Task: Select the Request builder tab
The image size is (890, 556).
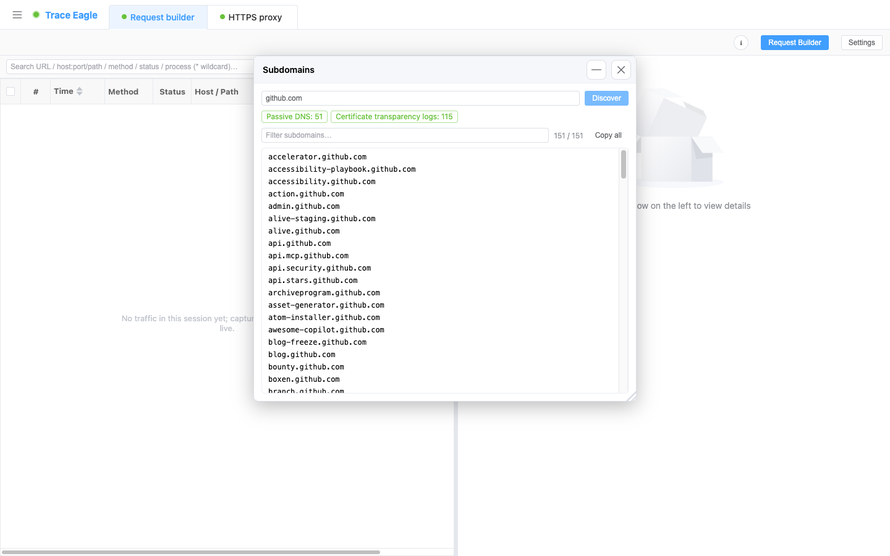Action: [x=158, y=17]
